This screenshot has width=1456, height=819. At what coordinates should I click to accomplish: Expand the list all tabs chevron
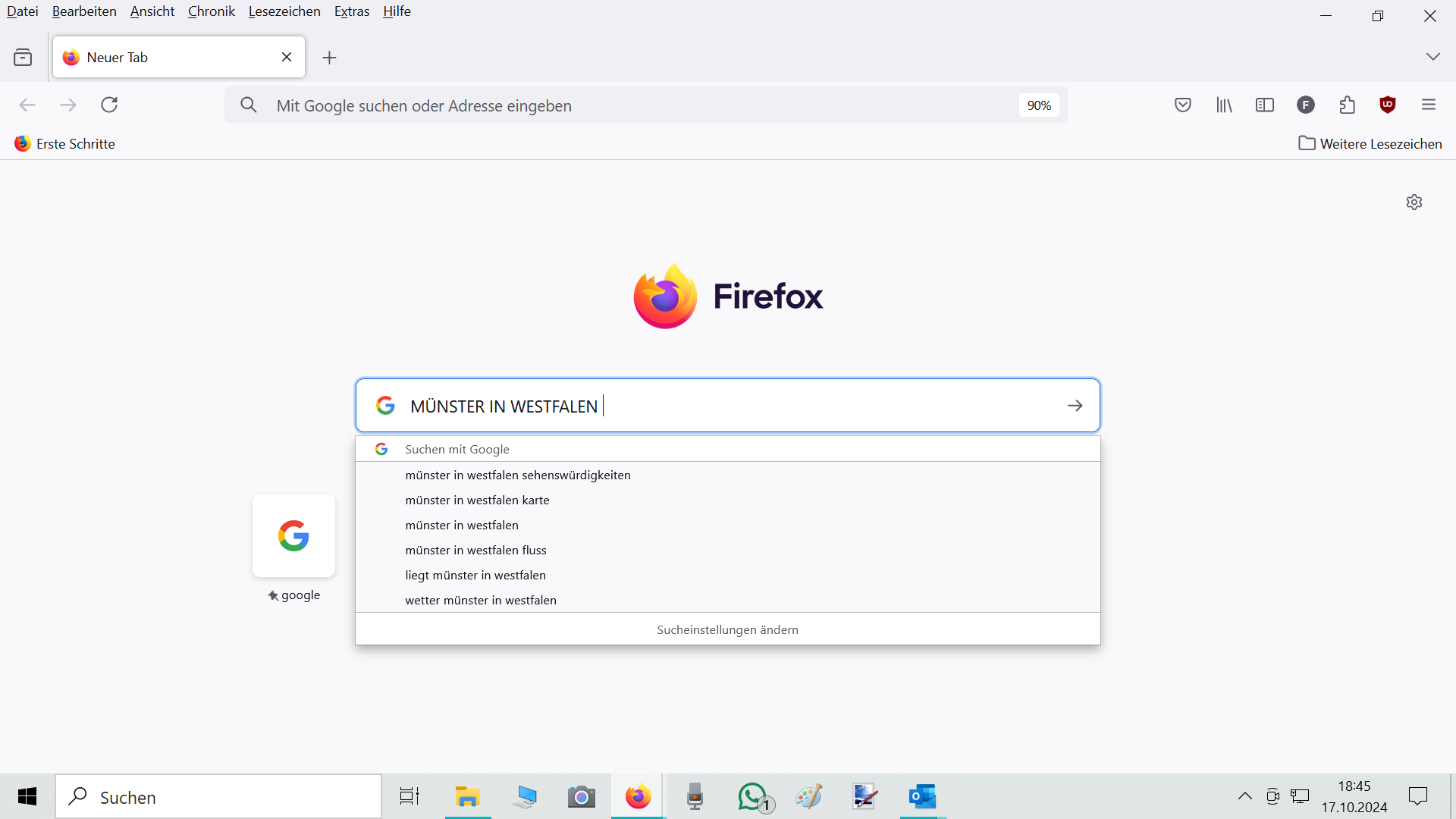(1432, 57)
